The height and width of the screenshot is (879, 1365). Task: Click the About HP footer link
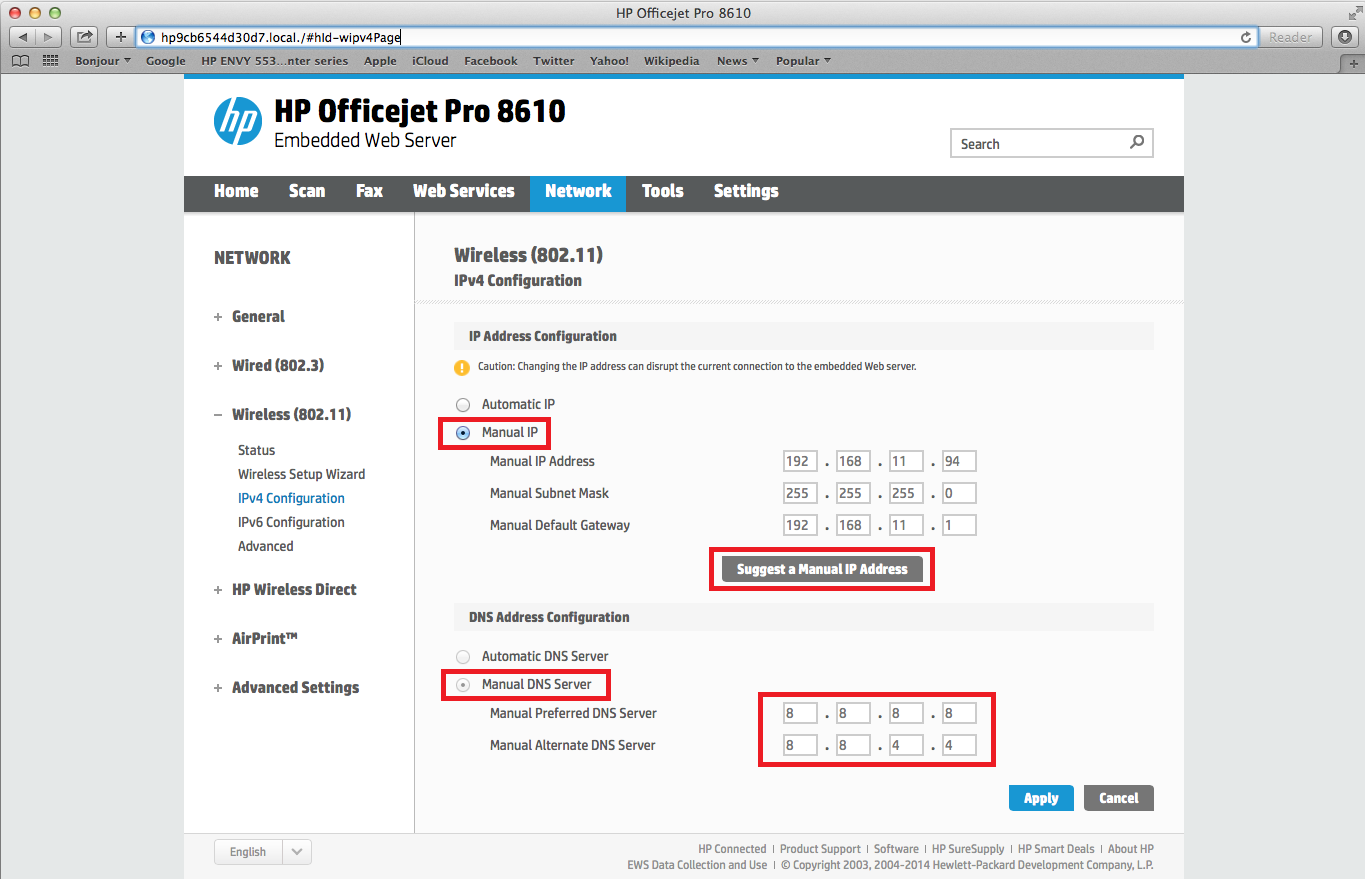pos(1131,849)
